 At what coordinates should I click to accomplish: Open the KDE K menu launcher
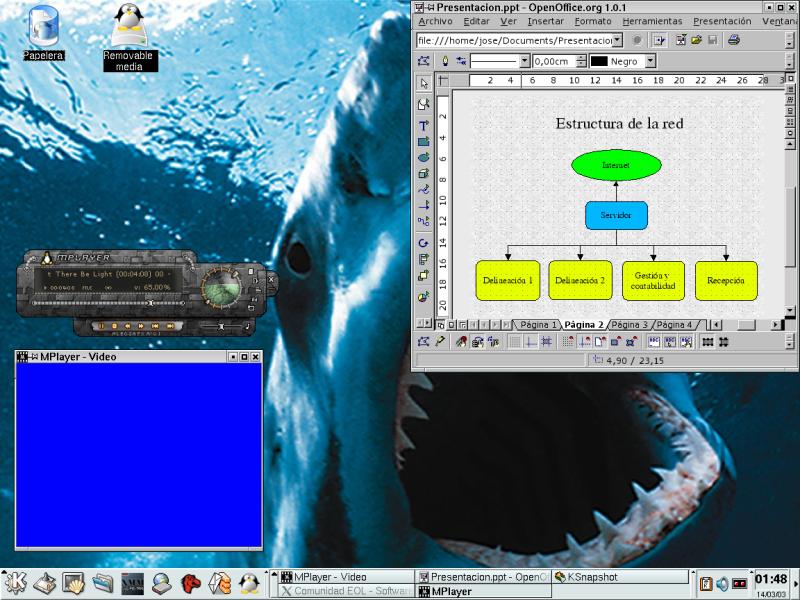[x=15, y=582]
